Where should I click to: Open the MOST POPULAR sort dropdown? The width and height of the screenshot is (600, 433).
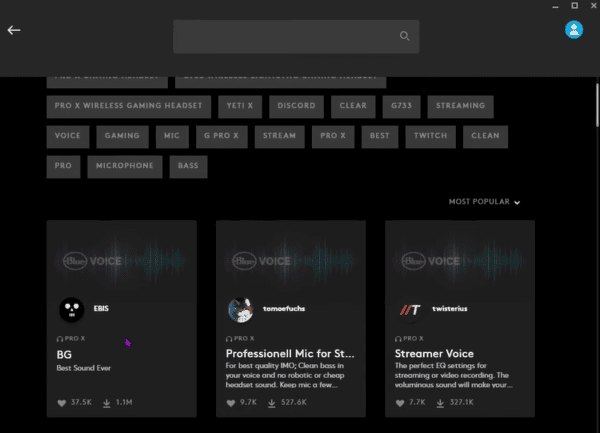484,202
